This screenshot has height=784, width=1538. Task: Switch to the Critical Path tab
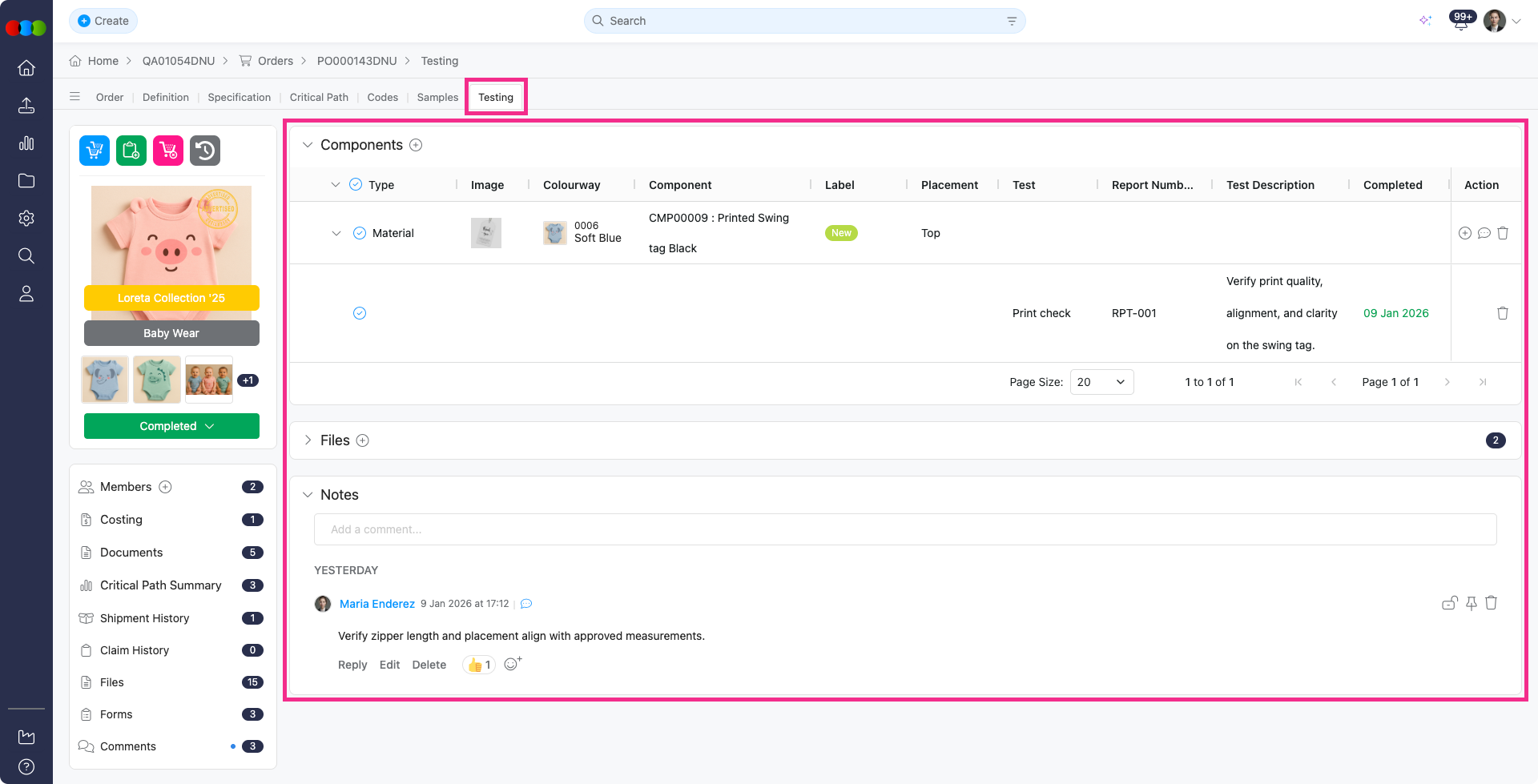click(319, 97)
